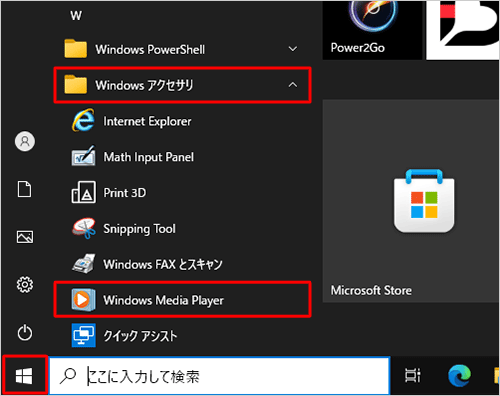Open the Documents sidebar icon

(x=25, y=189)
